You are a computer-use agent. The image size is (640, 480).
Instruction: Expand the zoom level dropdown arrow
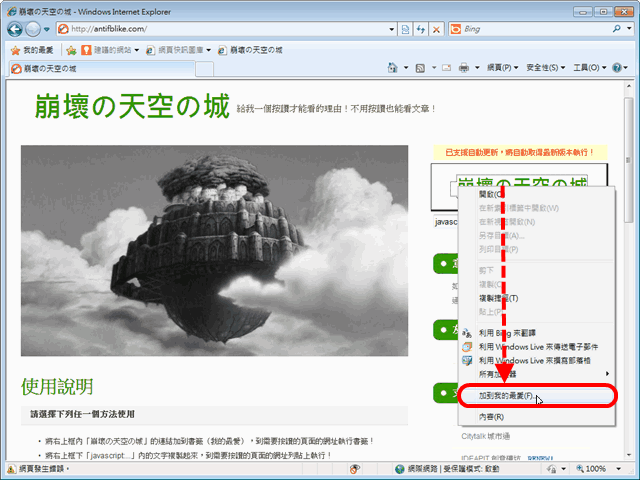[x=618, y=469]
